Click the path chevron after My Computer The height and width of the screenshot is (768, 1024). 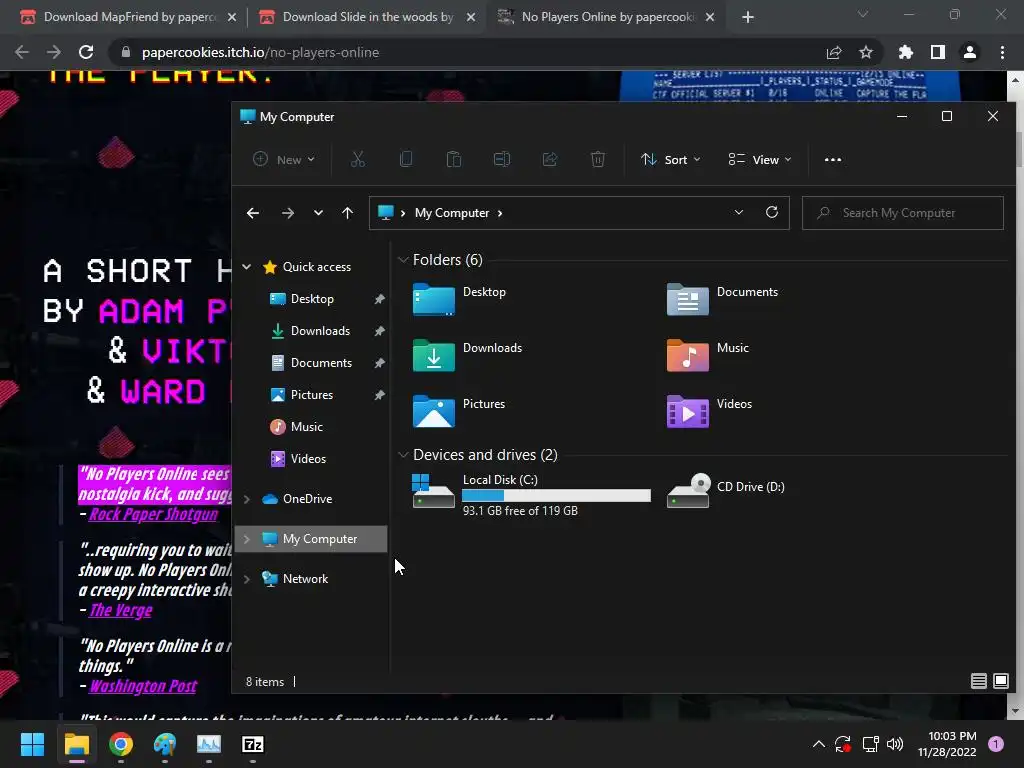[500, 213]
